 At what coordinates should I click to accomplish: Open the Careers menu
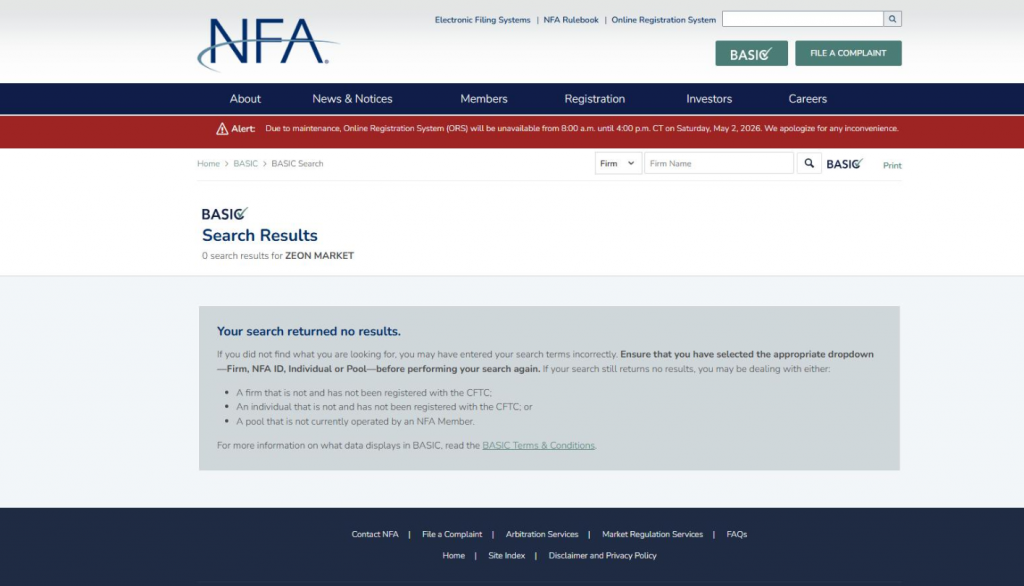click(807, 99)
